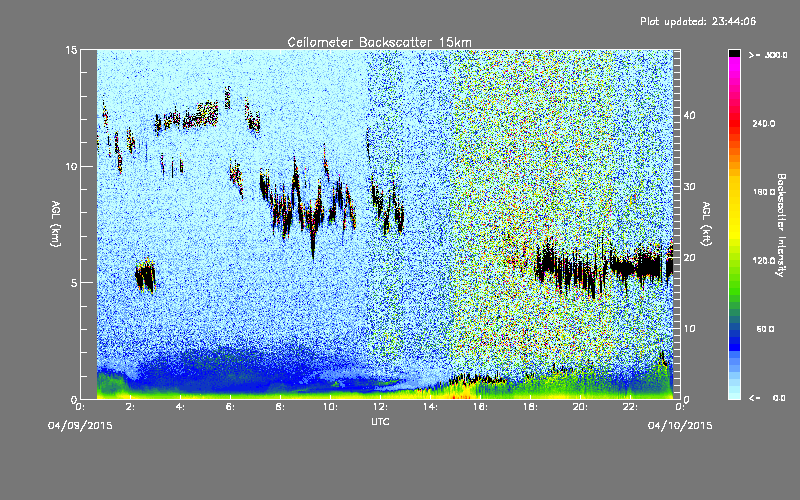Click the 180.0 colorbar tick label
This screenshot has height=500, width=800.
pos(764,192)
